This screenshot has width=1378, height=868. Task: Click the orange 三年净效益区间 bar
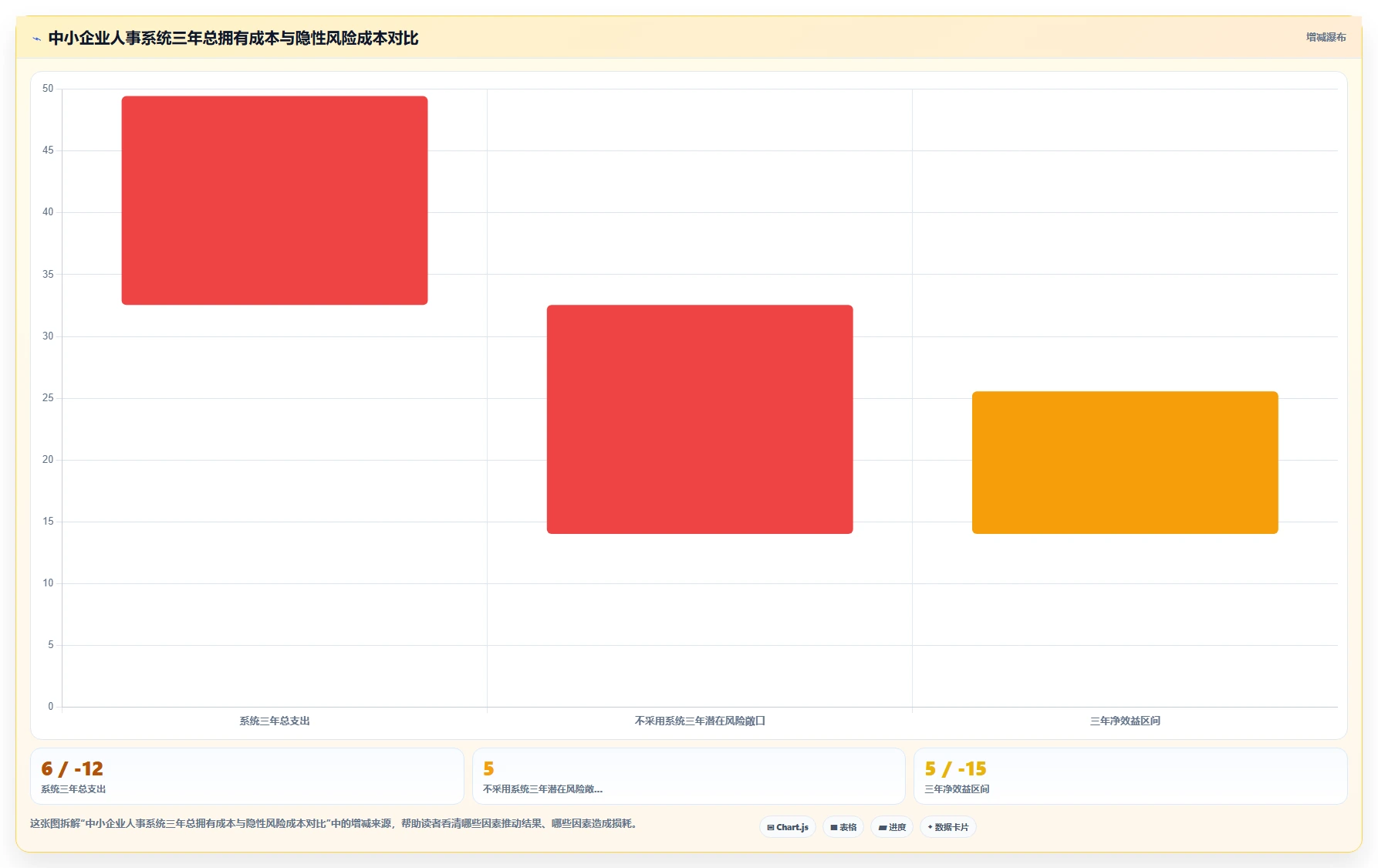tap(1125, 462)
